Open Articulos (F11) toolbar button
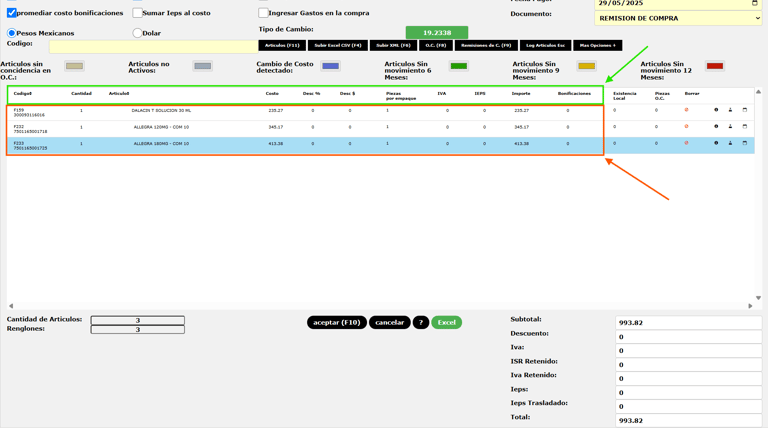Image resolution: width=768 pixels, height=430 pixels. point(282,46)
